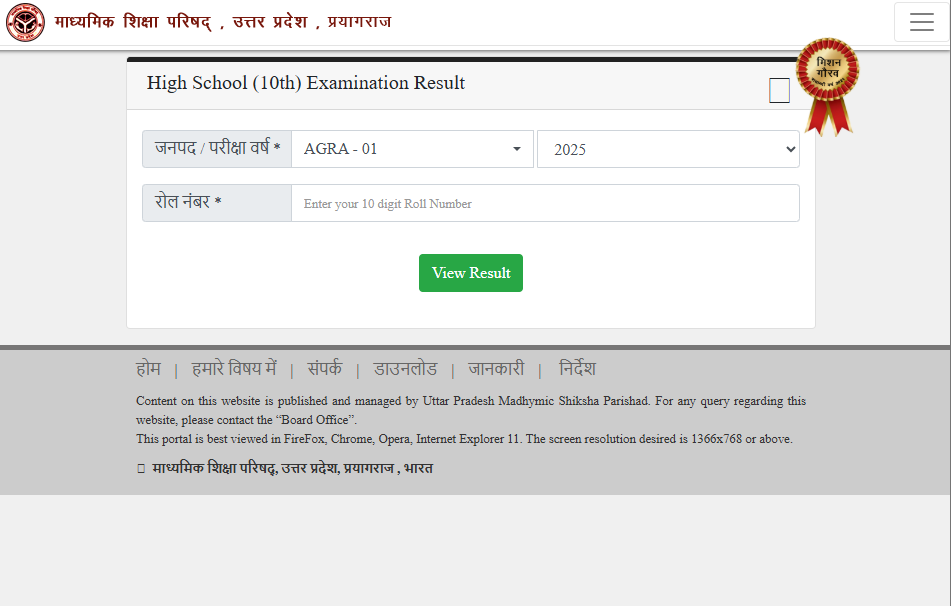The width and height of the screenshot is (951, 606).
Task: Expand the 2025 exam year dropdown
Action: pyautogui.click(x=668, y=149)
